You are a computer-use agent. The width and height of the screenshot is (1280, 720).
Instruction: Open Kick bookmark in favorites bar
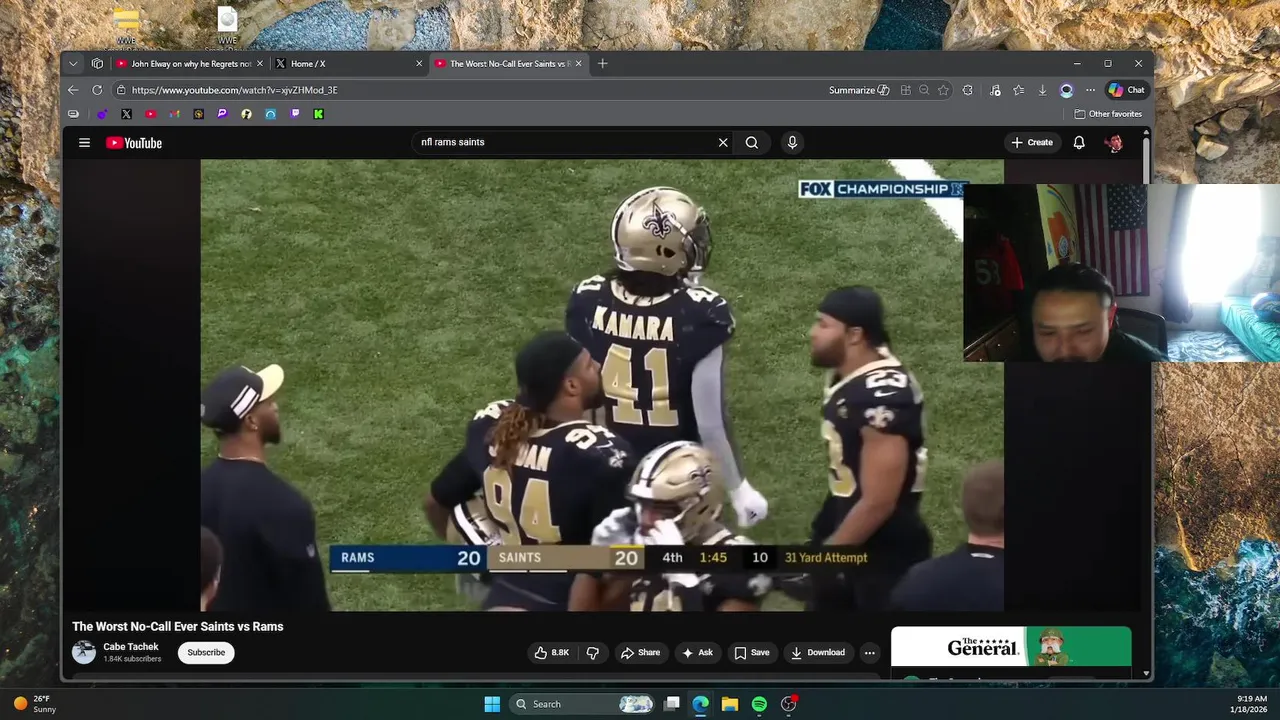(x=318, y=114)
